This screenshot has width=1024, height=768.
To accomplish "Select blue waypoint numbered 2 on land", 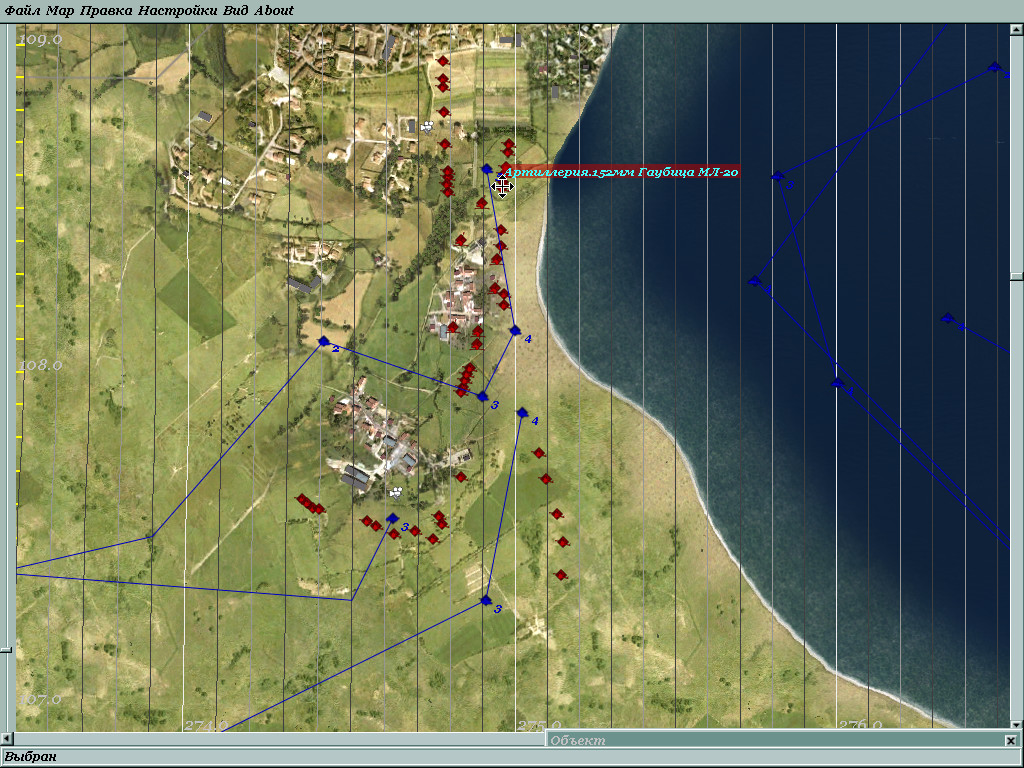I will coord(323,341).
